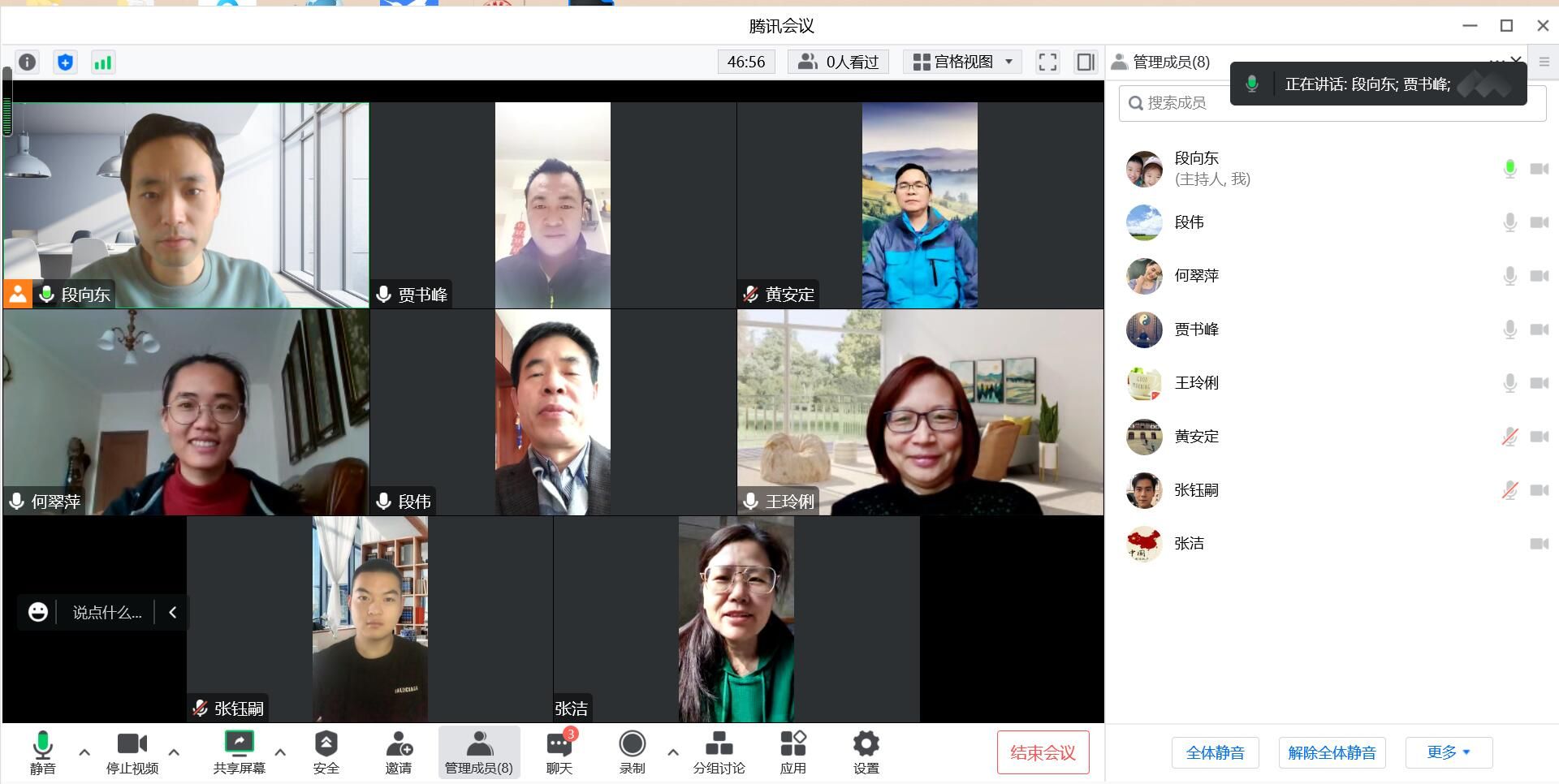Open the meeting info icon
Viewport: 1559px width, 784px height.
pyautogui.click(x=28, y=62)
